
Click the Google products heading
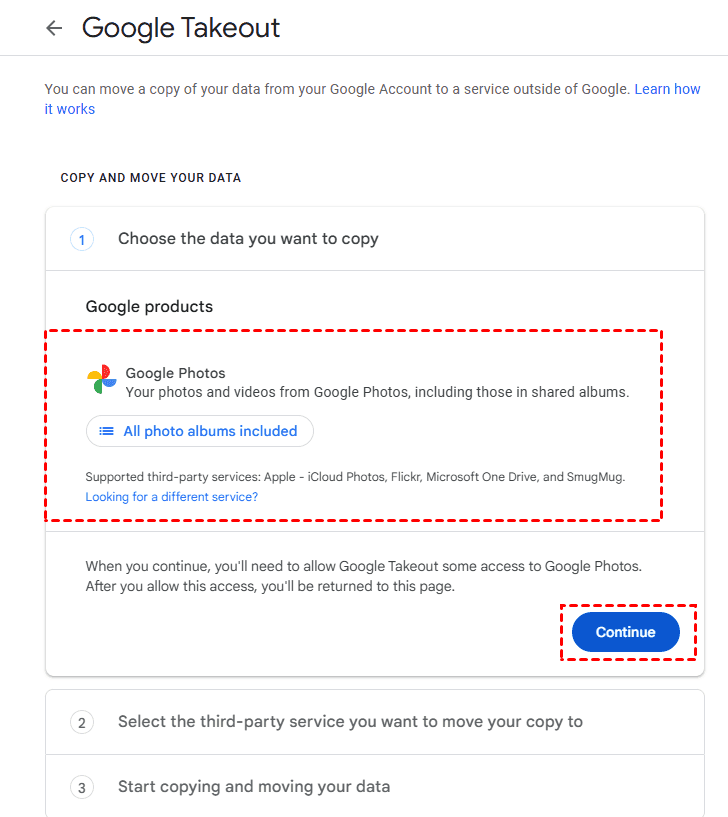(x=149, y=306)
